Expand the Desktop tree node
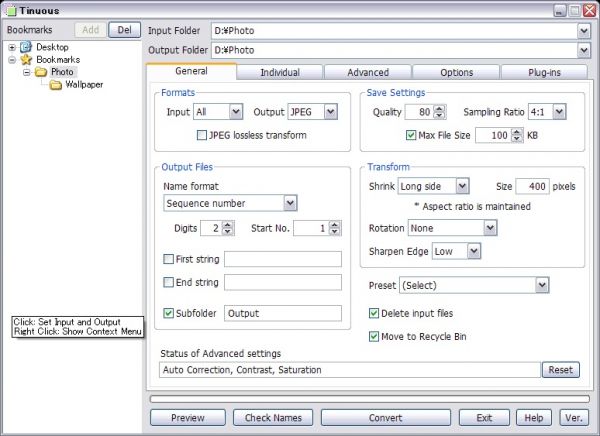Screen dimensions: 600x436 (12, 47)
